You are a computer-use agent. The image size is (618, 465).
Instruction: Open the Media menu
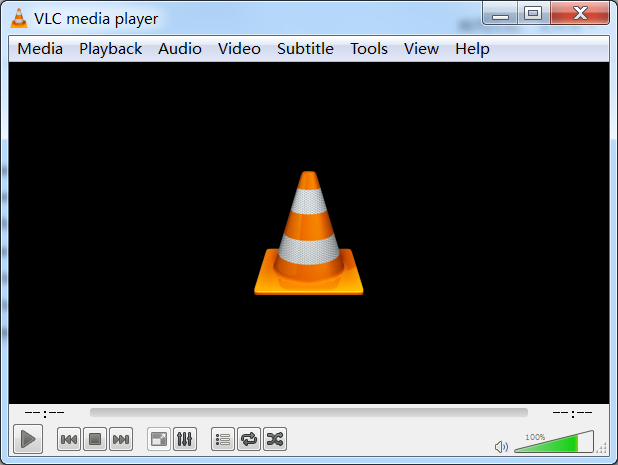(x=40, y=49)
